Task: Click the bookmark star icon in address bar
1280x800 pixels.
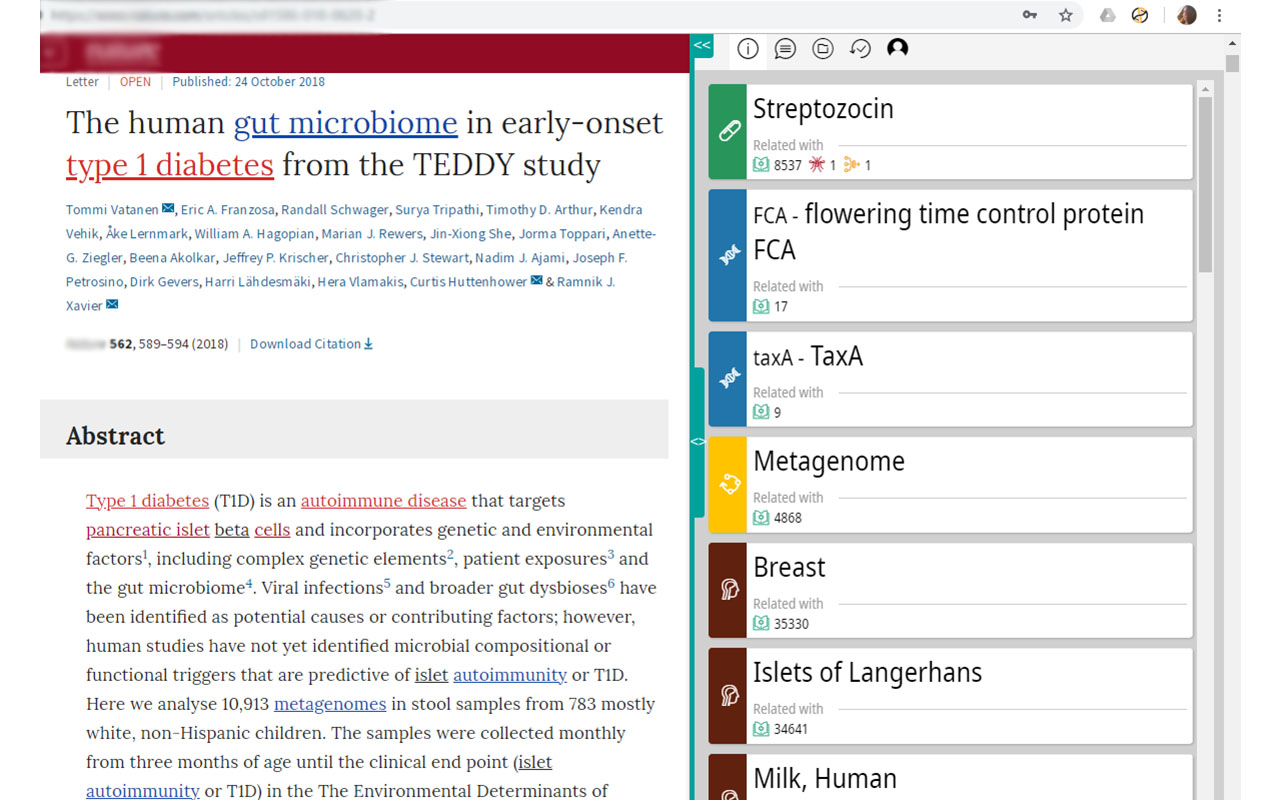Action: pyautogui.click(x=1066, y=15)
